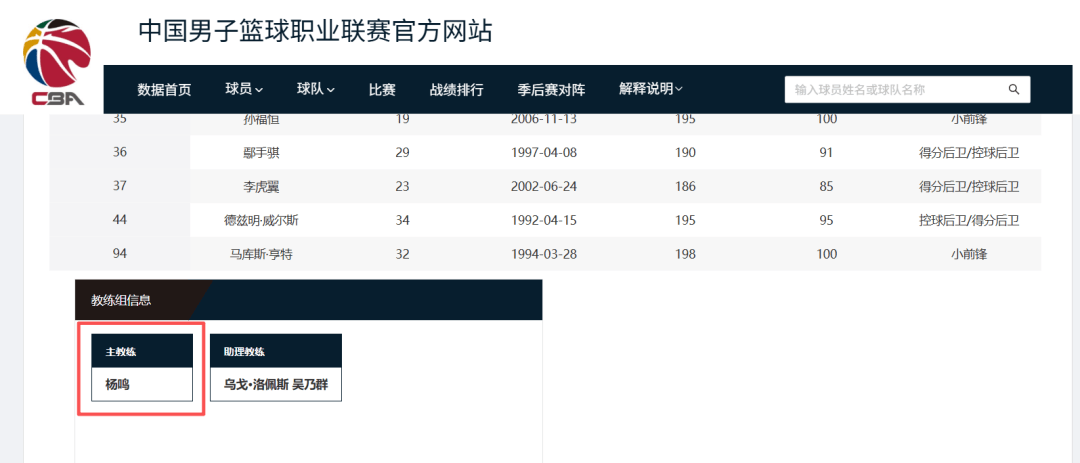Click the 助理教练 card header

coord(275,351)
